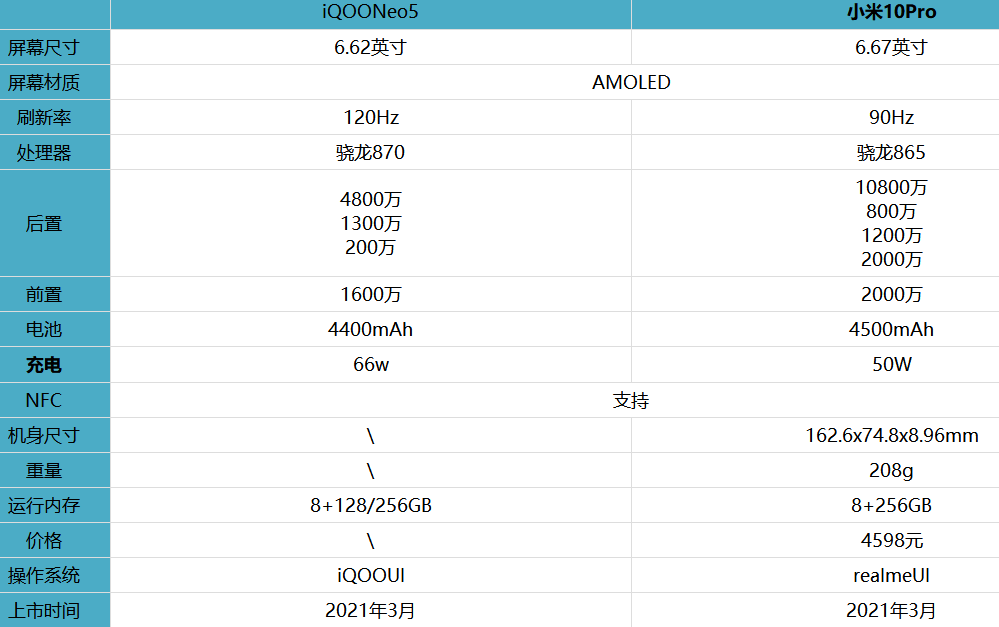Viewport: 999px width, 627px height.
Task: Click 2021年3月 under the 小米10Pro column
Action: (x=891, y=610)
